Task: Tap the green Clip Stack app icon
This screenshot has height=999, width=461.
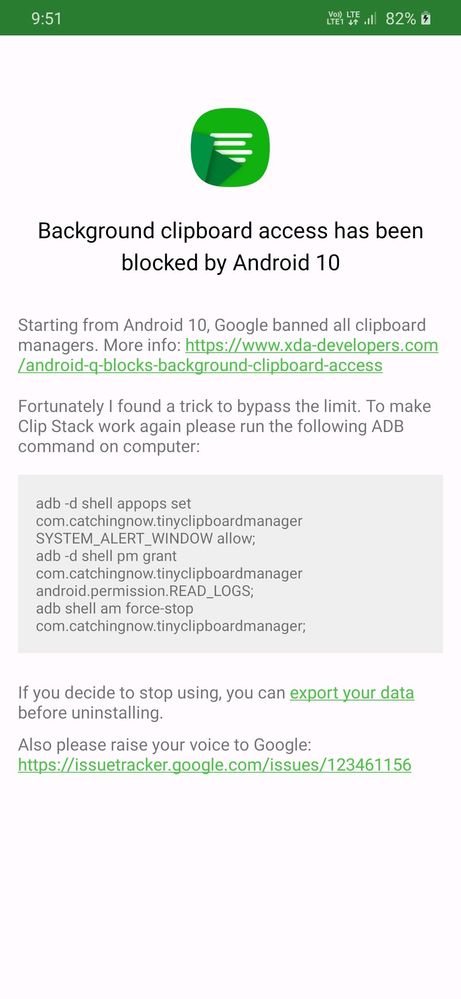Action: click(230, 147)
